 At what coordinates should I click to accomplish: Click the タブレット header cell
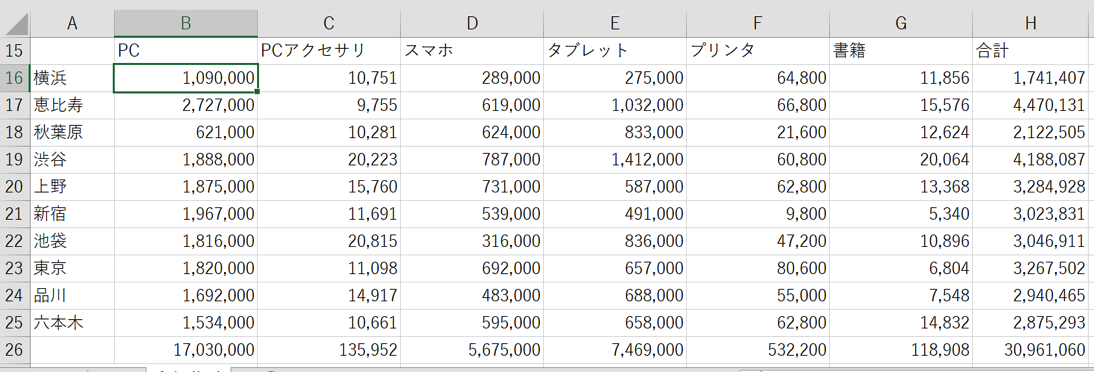tap(615, 50)
